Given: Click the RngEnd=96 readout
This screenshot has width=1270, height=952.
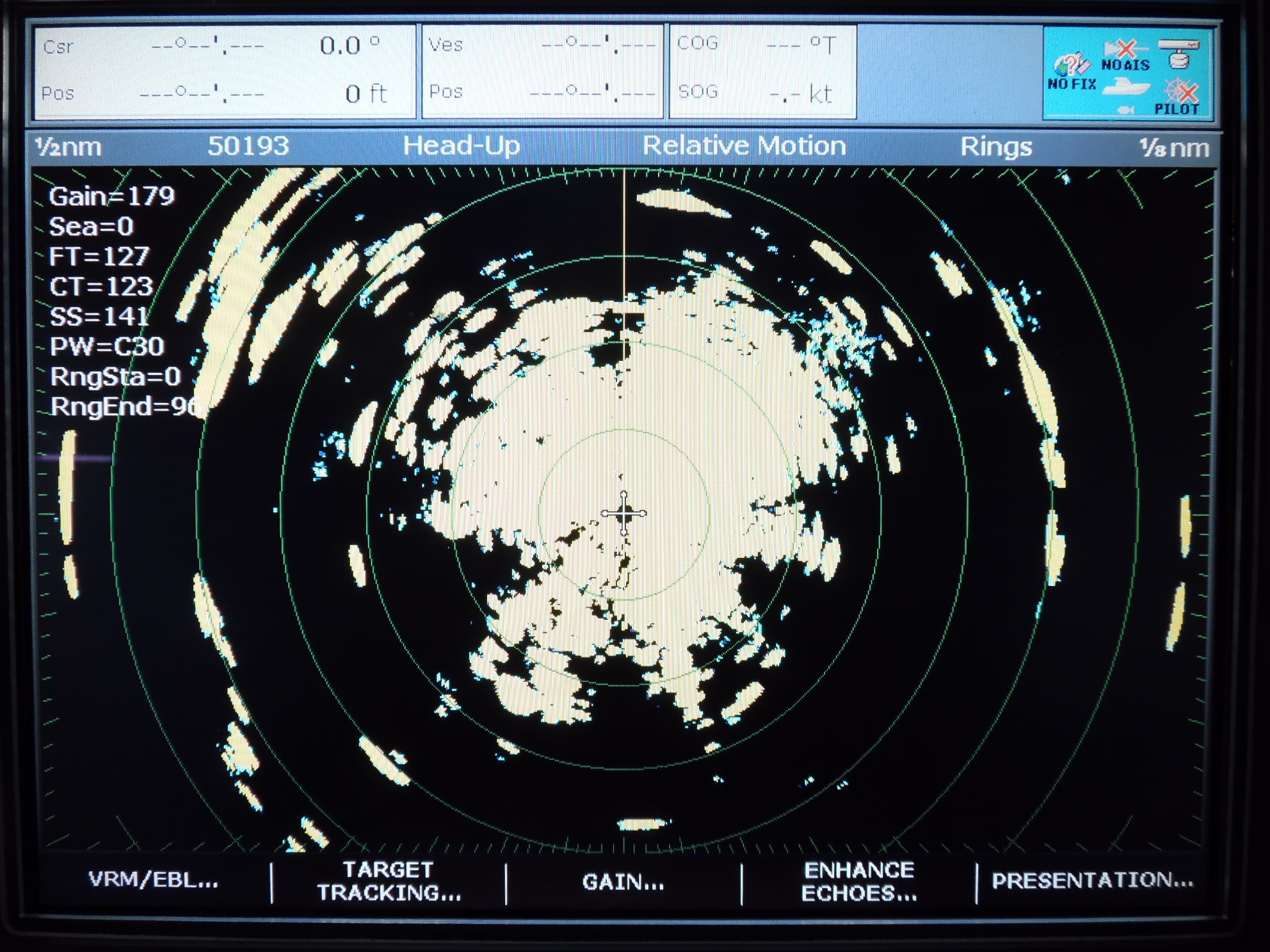Looking at the screenshot, I should (125, 406).
